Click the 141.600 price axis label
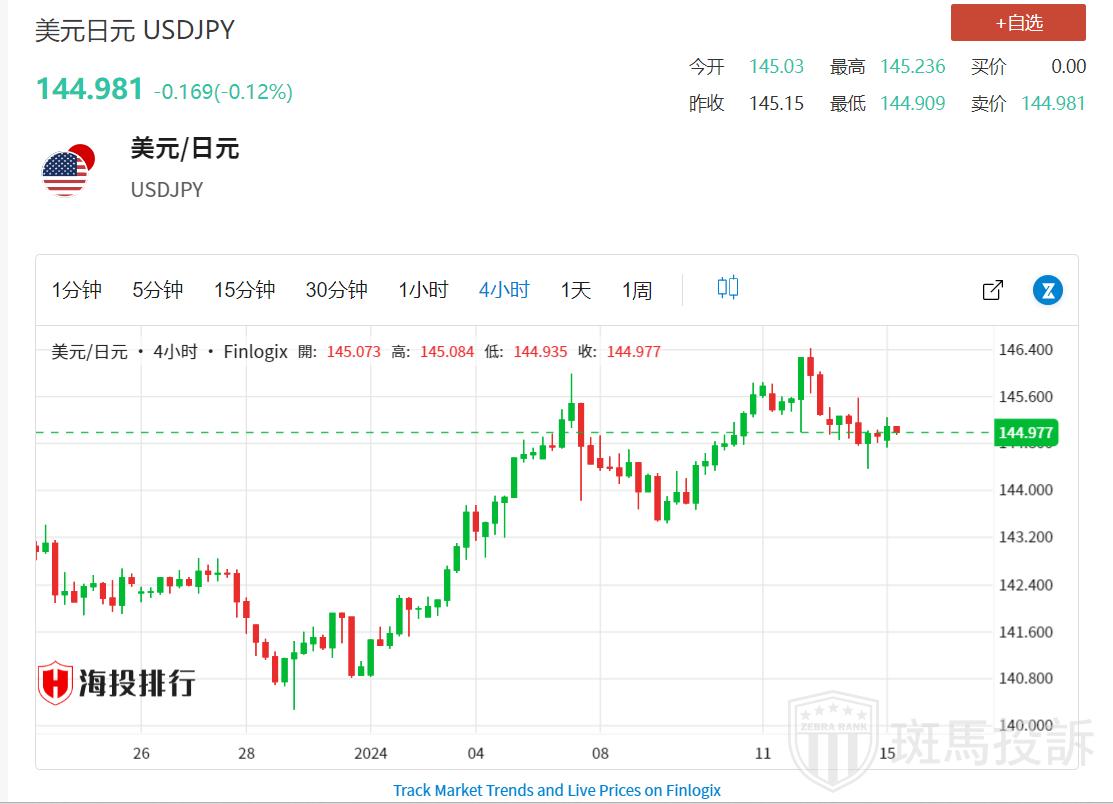 [1026, 632]
